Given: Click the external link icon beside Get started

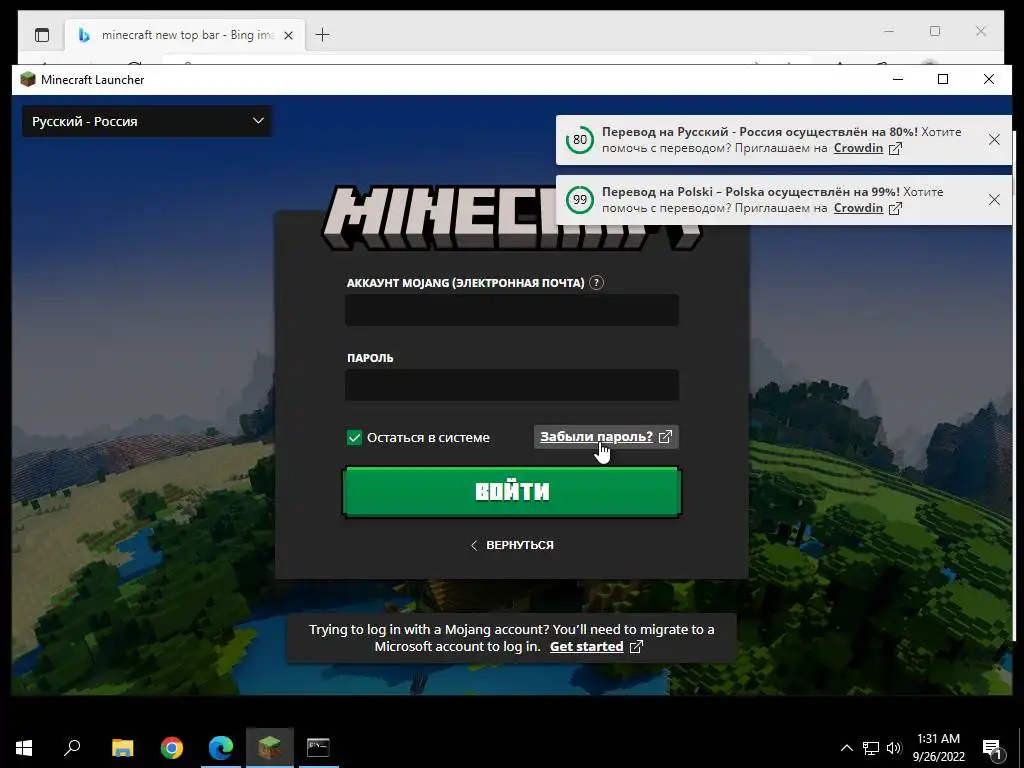Looking at the screenshot, I should click(x=636, y=647).
